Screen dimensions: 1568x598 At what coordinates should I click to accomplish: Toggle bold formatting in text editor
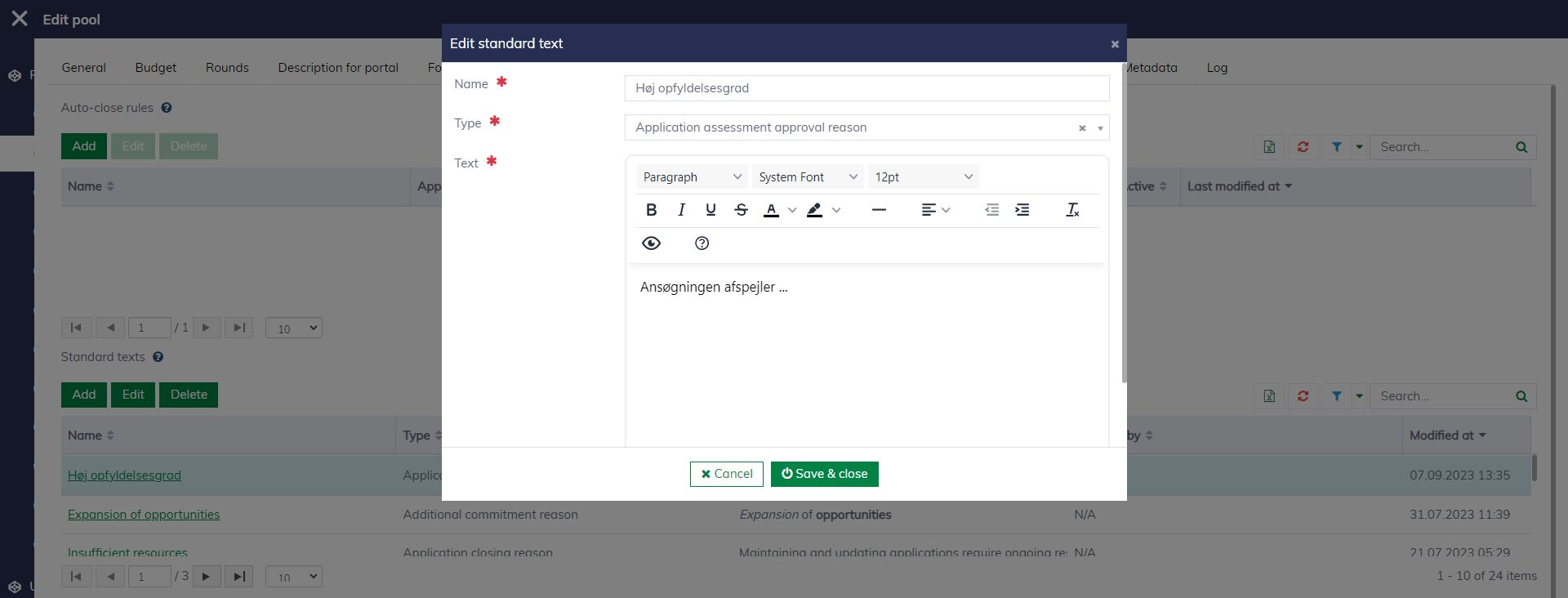[651, 210]
